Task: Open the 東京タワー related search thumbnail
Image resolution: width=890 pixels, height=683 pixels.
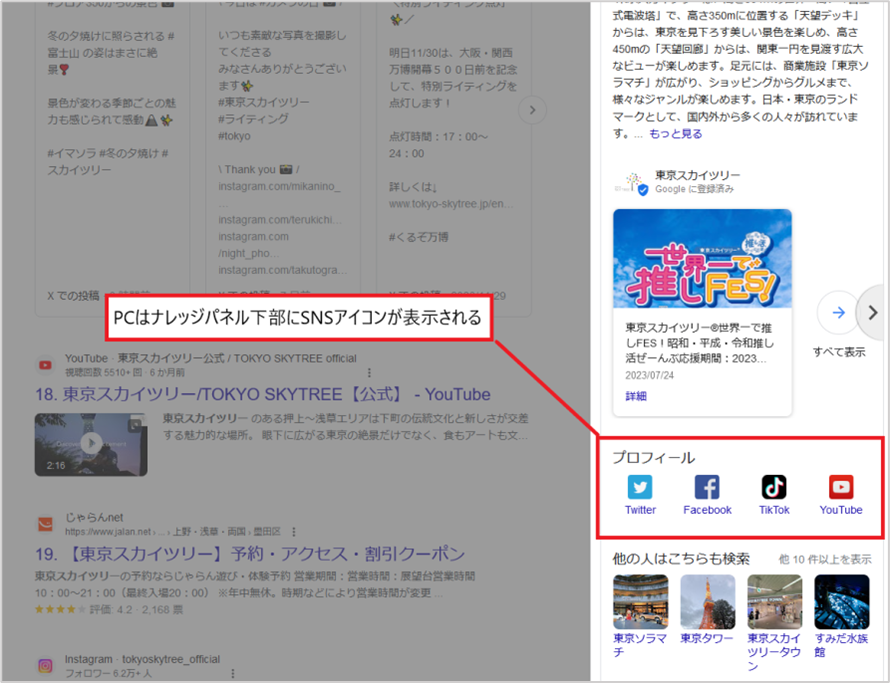Action: point(707,602)
